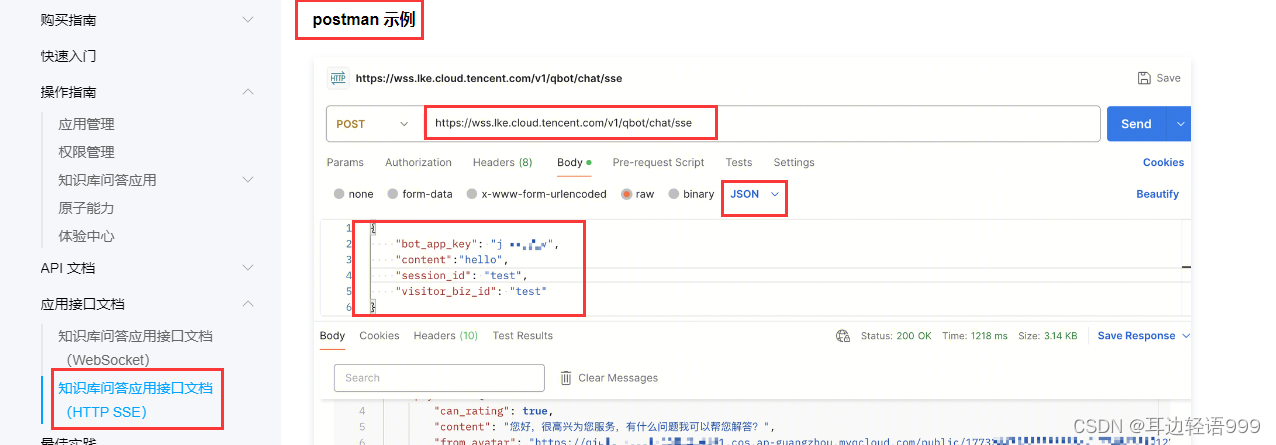The height and width of the screenshot is (445, 1276).
Task: Click the Status: 200 OK text
Action: click(896, 336)
